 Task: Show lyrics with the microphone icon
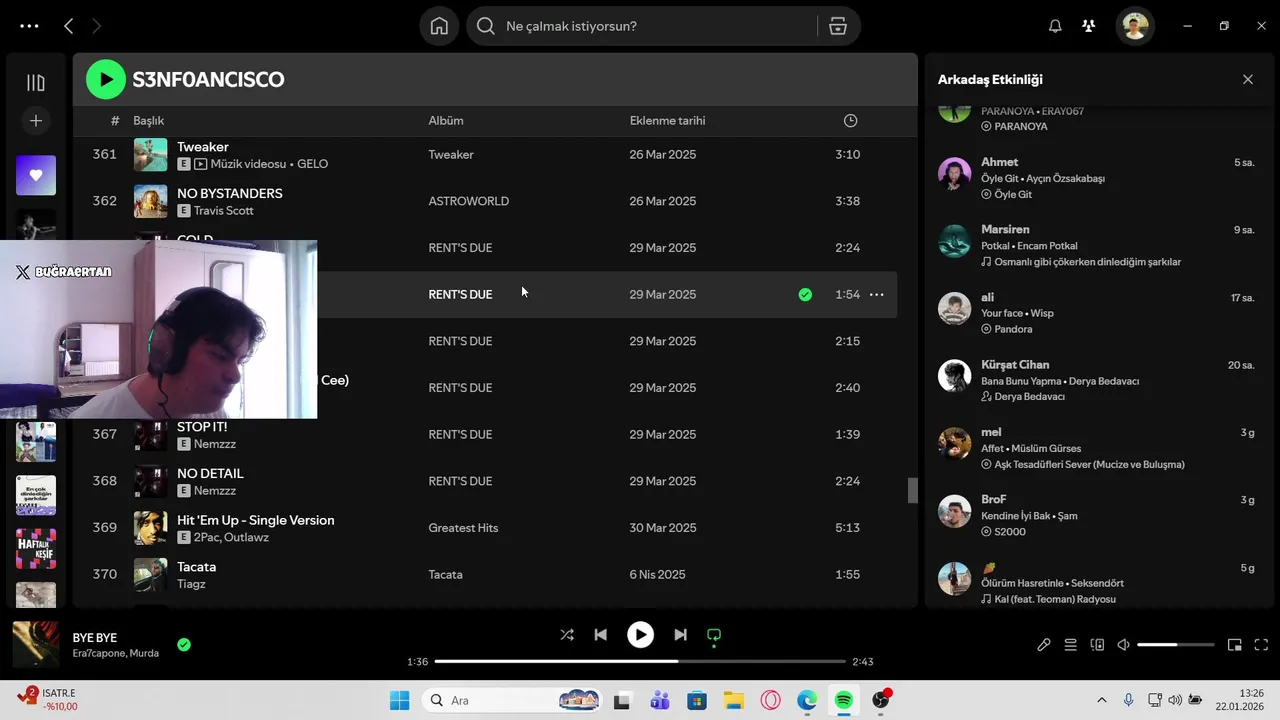click(1044, 645)
